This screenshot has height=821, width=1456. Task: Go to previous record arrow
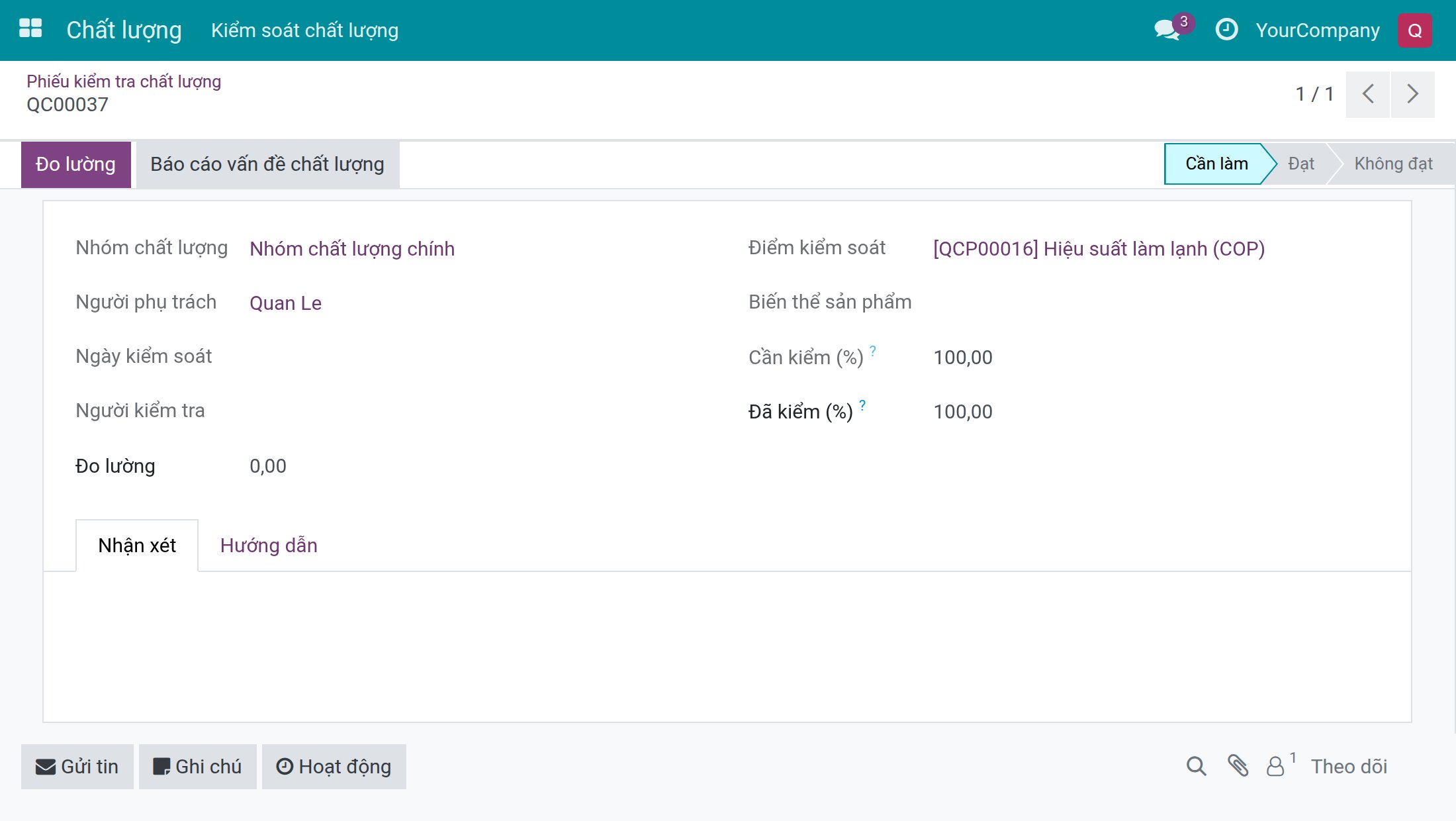1367,94
